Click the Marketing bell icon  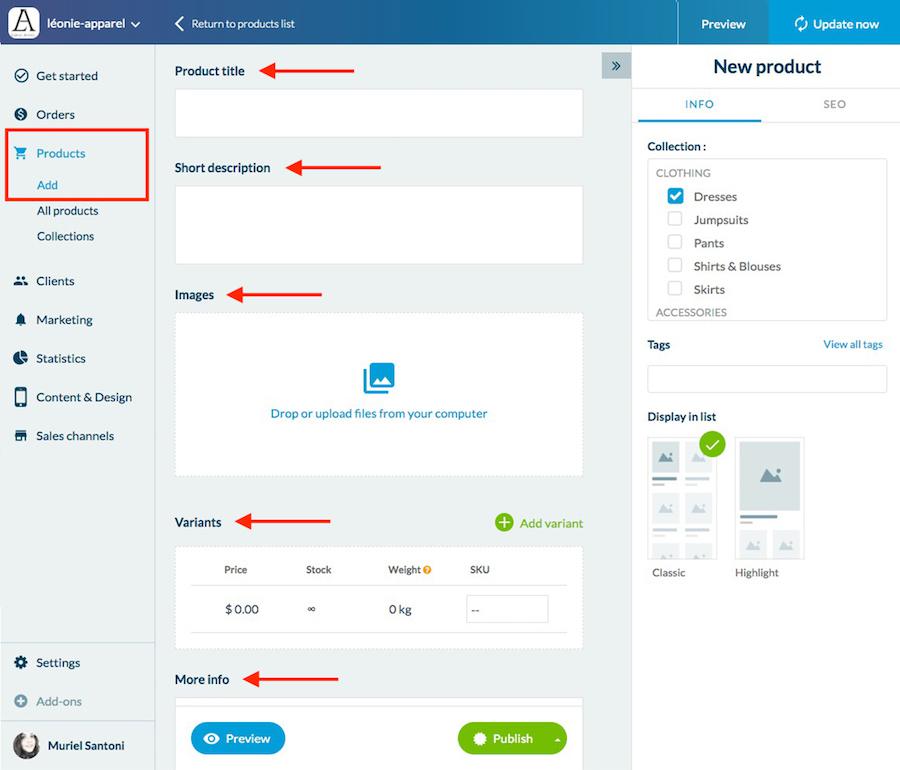click(x=21, y=320)
